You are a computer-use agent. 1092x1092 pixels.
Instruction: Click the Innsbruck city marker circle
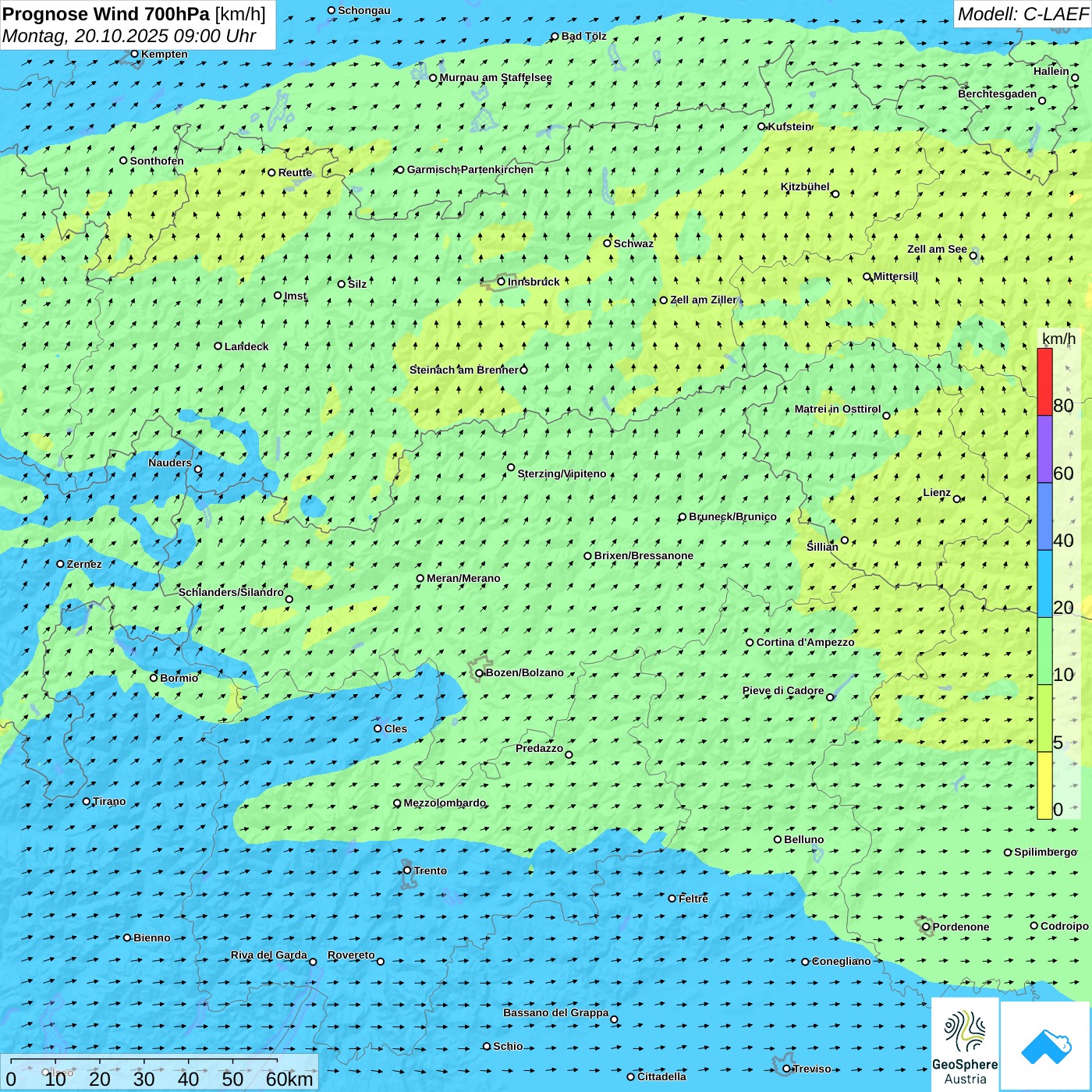click(502, 282)
